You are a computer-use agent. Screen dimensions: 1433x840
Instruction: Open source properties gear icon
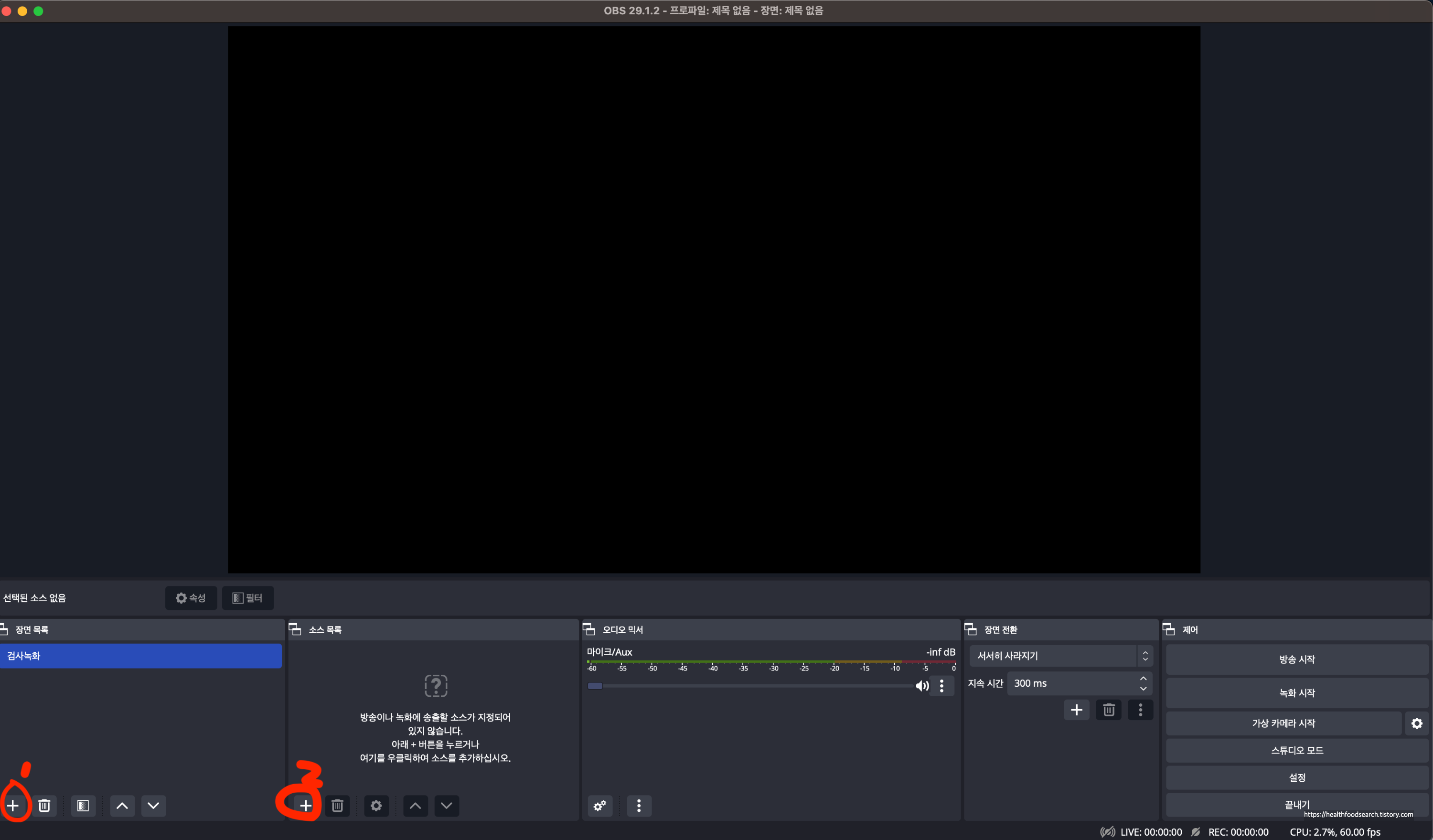[376, 805]
